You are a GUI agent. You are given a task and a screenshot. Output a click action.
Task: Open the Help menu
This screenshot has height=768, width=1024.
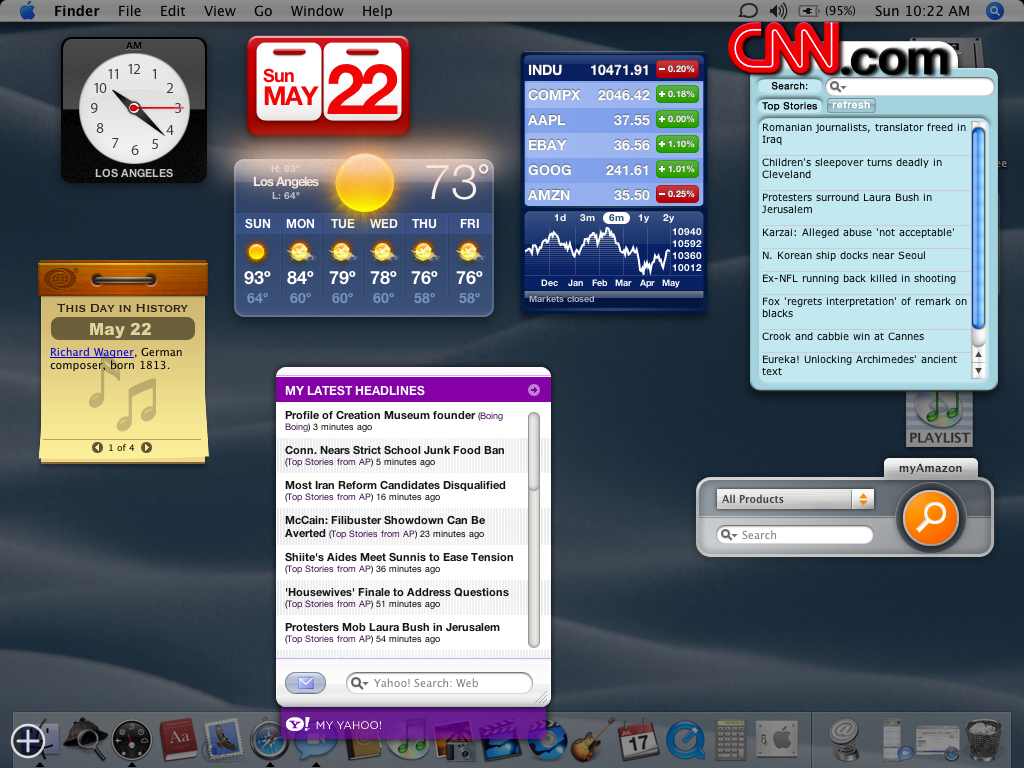point(377,10)
